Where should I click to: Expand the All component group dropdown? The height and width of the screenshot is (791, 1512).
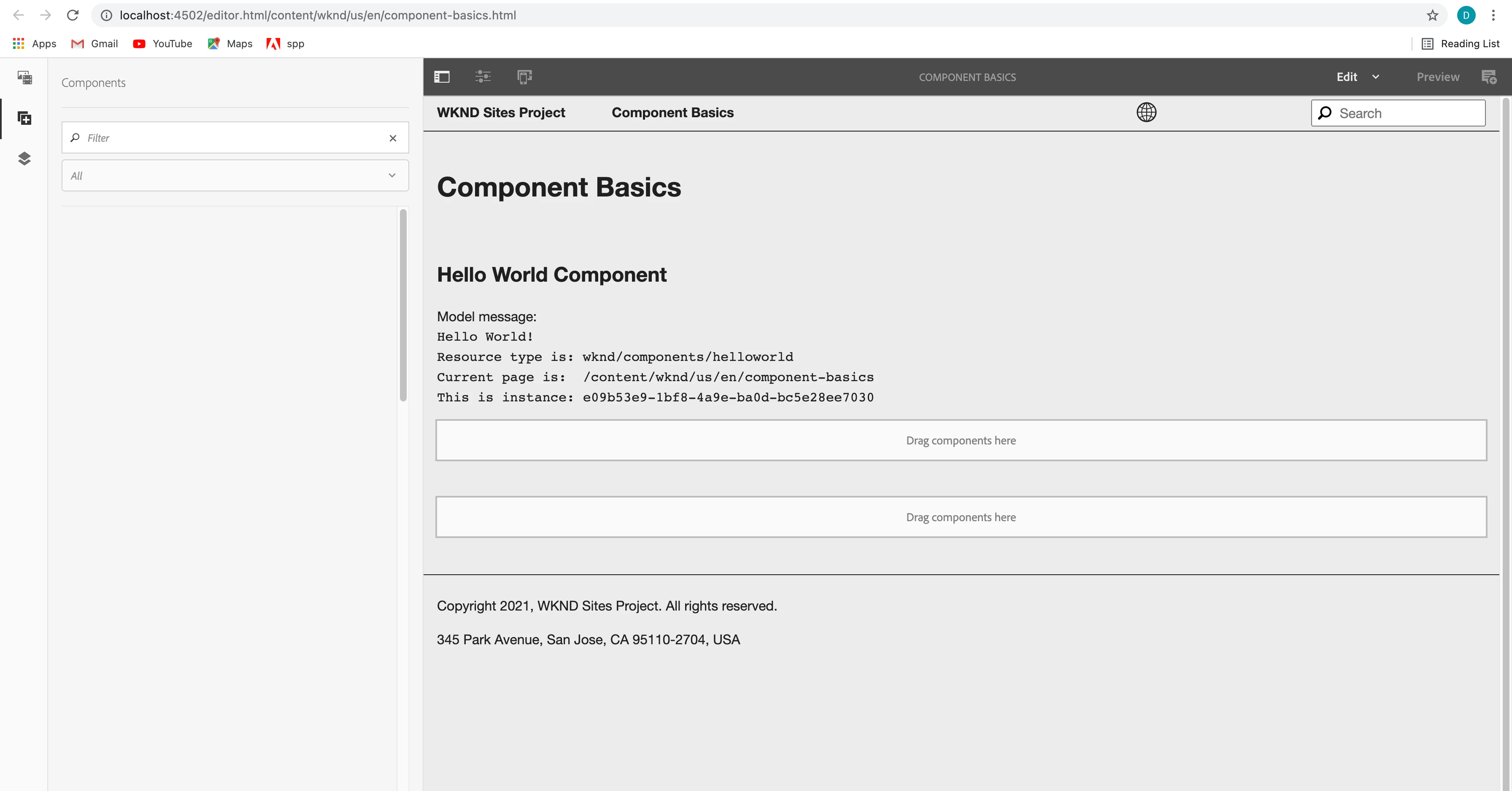235,175
